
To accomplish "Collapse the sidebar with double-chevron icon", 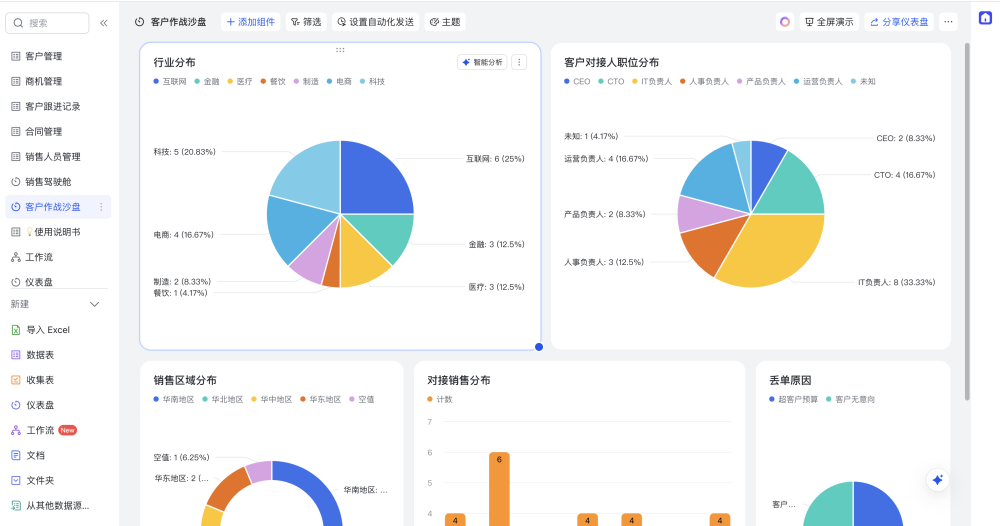I will [104, 23].
